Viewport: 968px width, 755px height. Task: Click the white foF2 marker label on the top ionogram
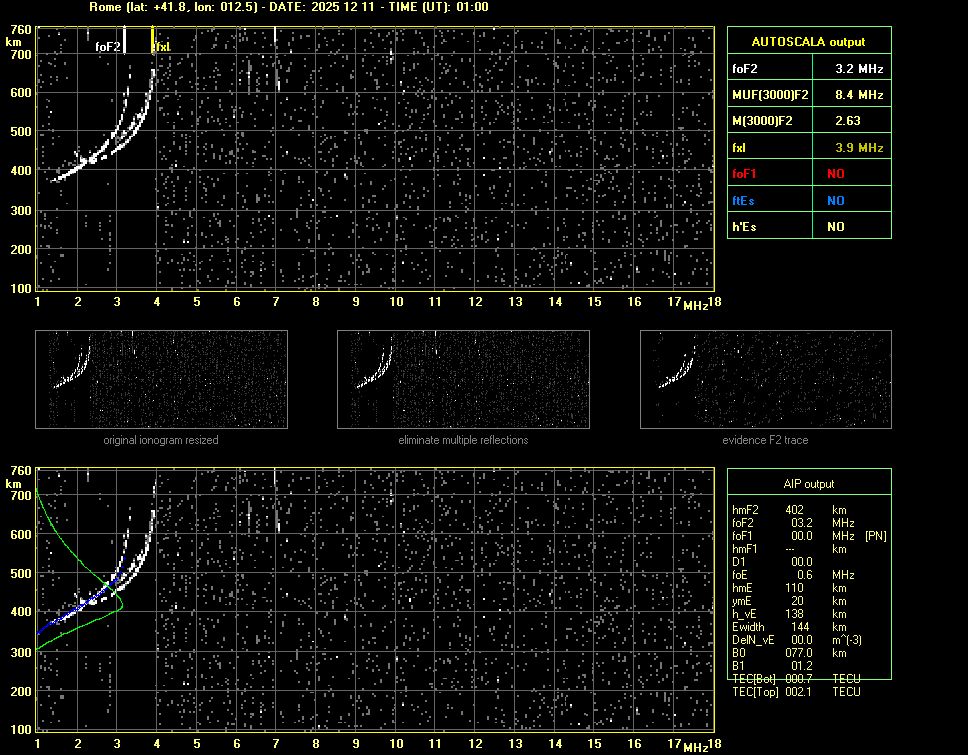pyautogui.click(x=107, y=46)
